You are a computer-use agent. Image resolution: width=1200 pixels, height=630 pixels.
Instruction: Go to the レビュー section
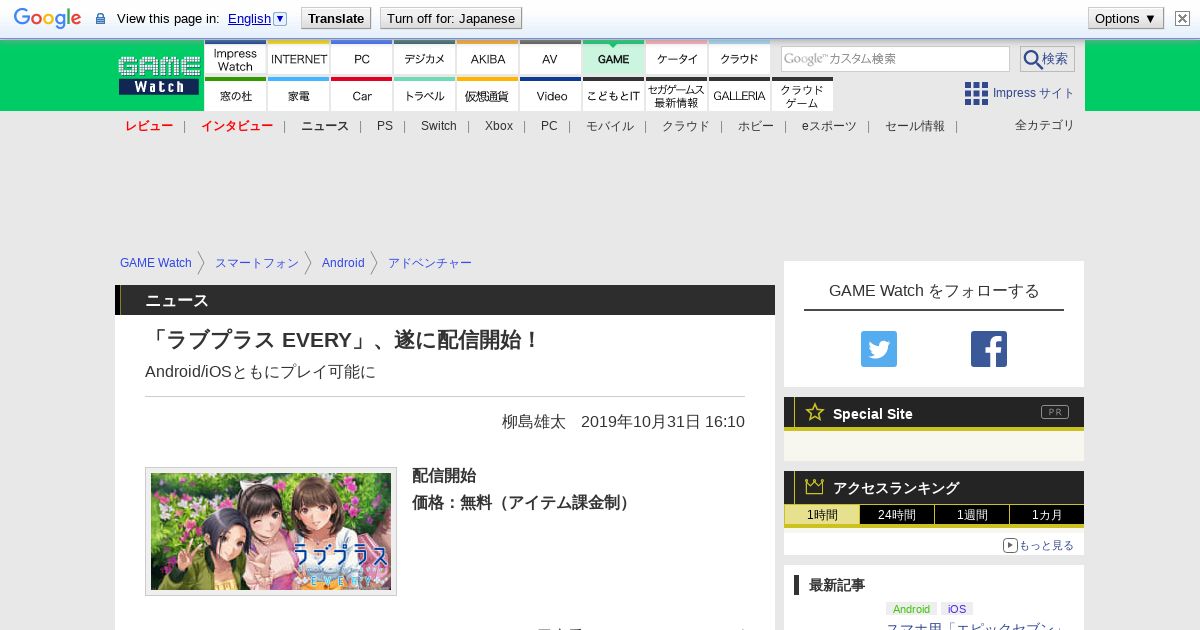tap(149, 126)
